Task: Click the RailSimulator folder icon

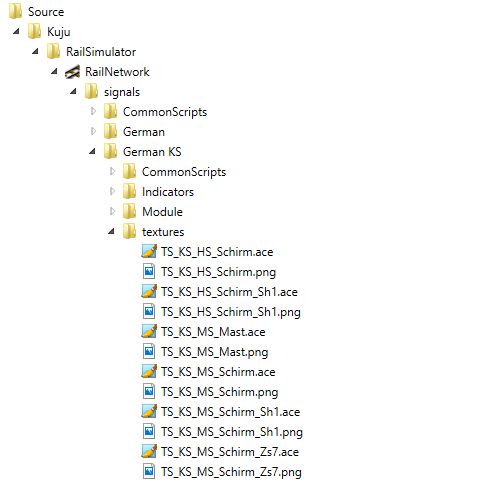Action: [x=53, y=51]
